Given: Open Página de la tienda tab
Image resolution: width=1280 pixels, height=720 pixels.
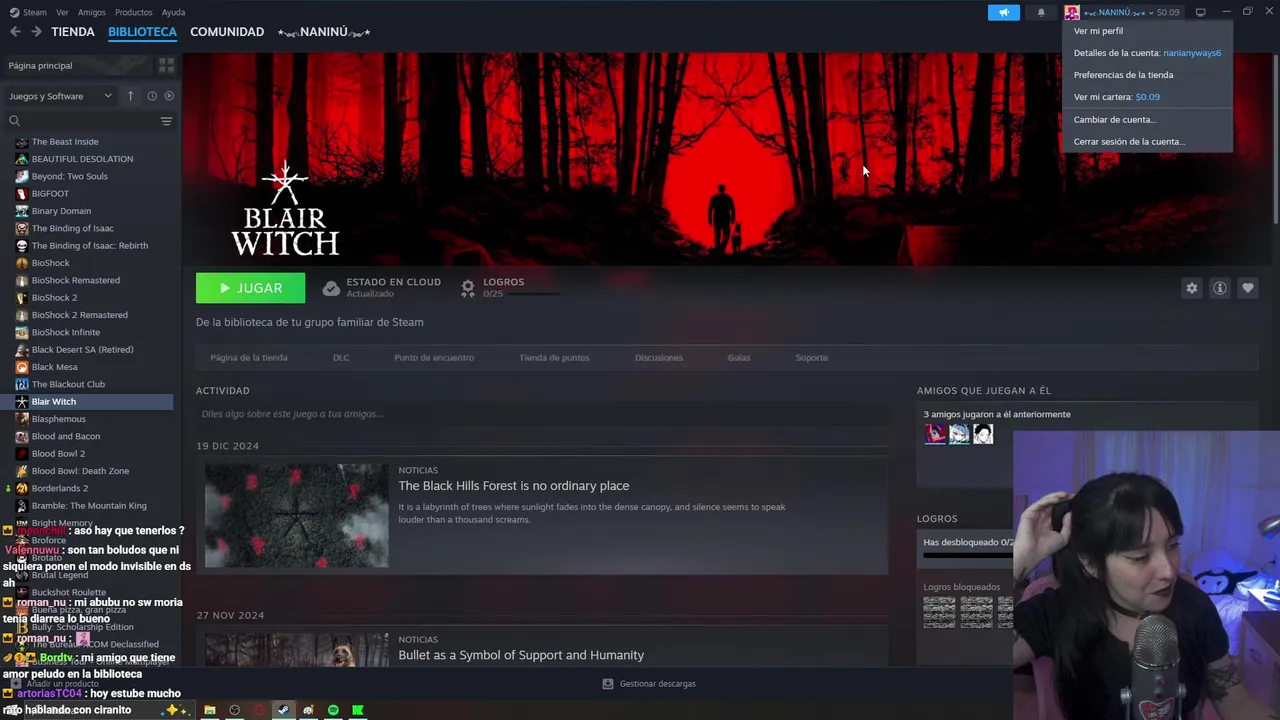Looking at the screenshot, I should [249, 357].
